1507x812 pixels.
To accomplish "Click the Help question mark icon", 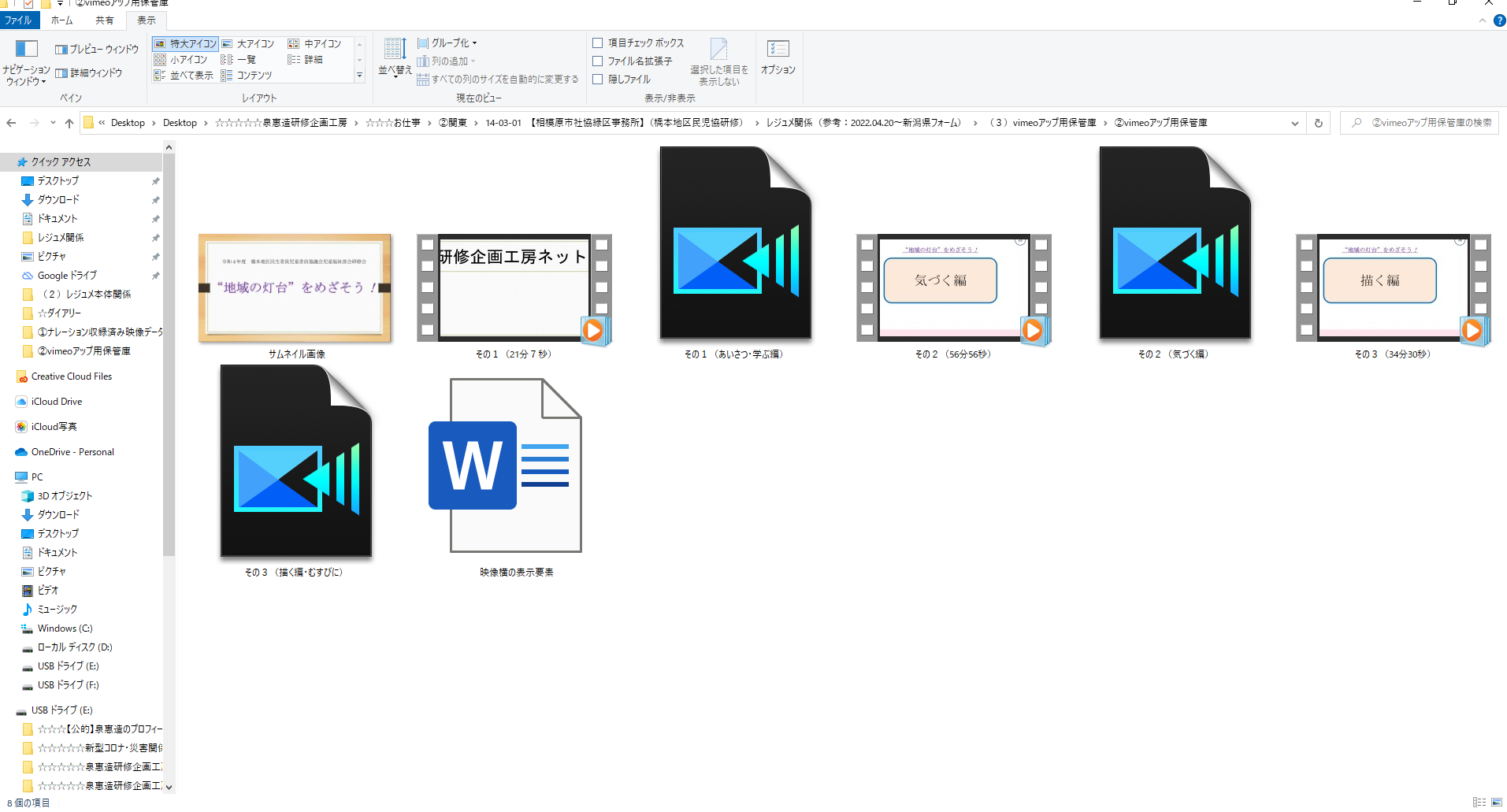I will point(1499,20).
